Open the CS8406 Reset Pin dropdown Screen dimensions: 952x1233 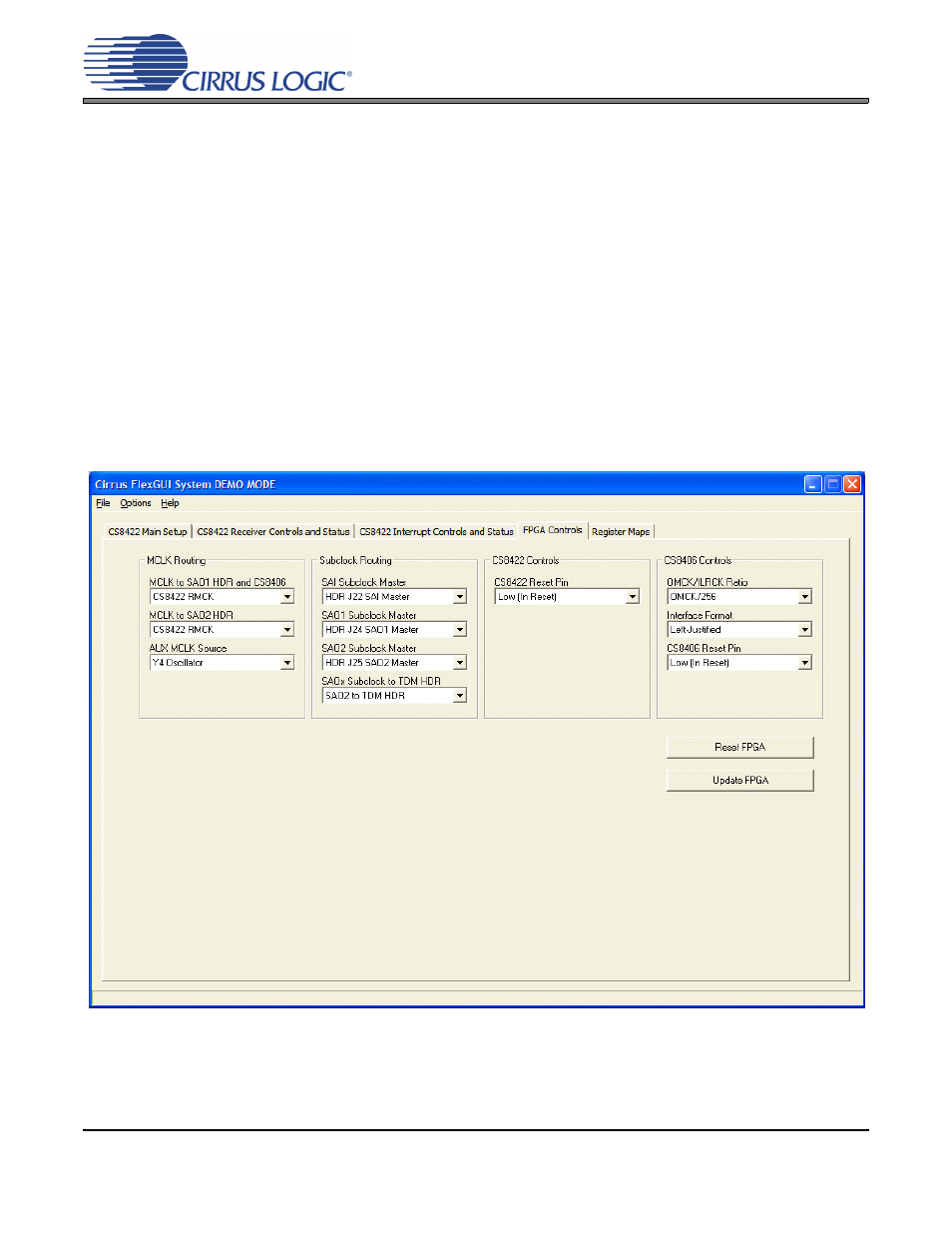(739, 662)
